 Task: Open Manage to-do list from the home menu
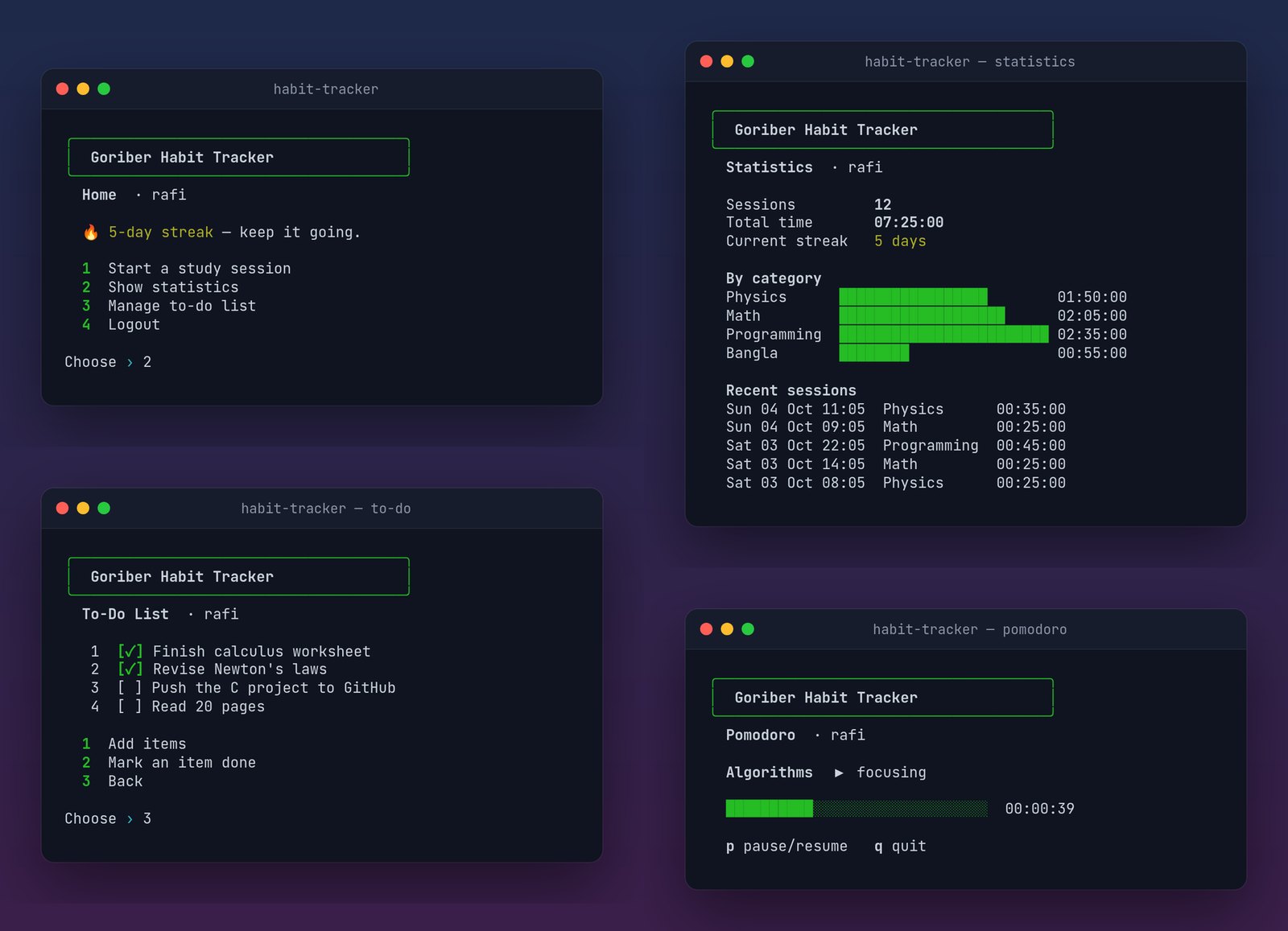(169, 306)
